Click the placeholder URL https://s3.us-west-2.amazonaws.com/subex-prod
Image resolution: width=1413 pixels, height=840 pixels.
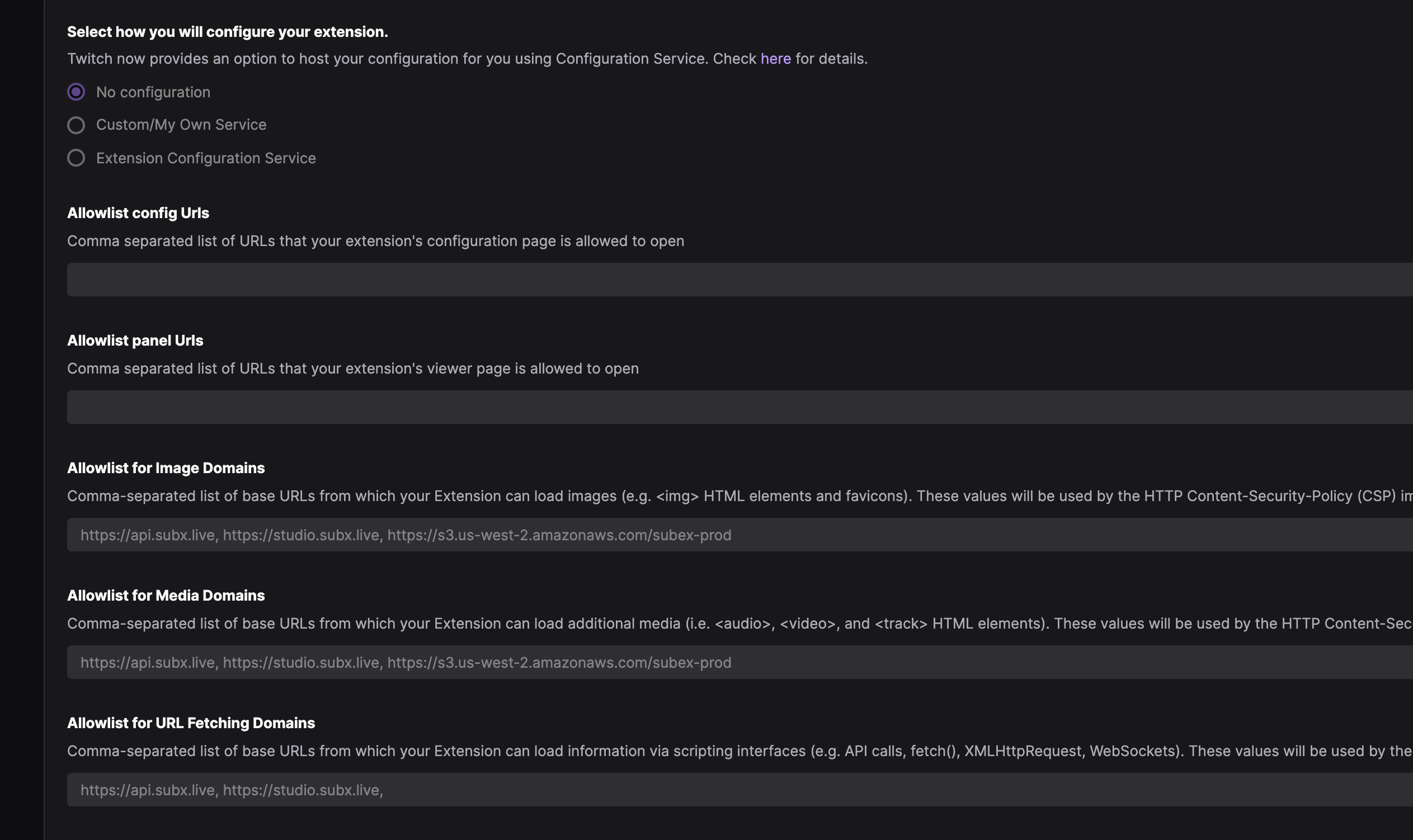coord(559,534)
